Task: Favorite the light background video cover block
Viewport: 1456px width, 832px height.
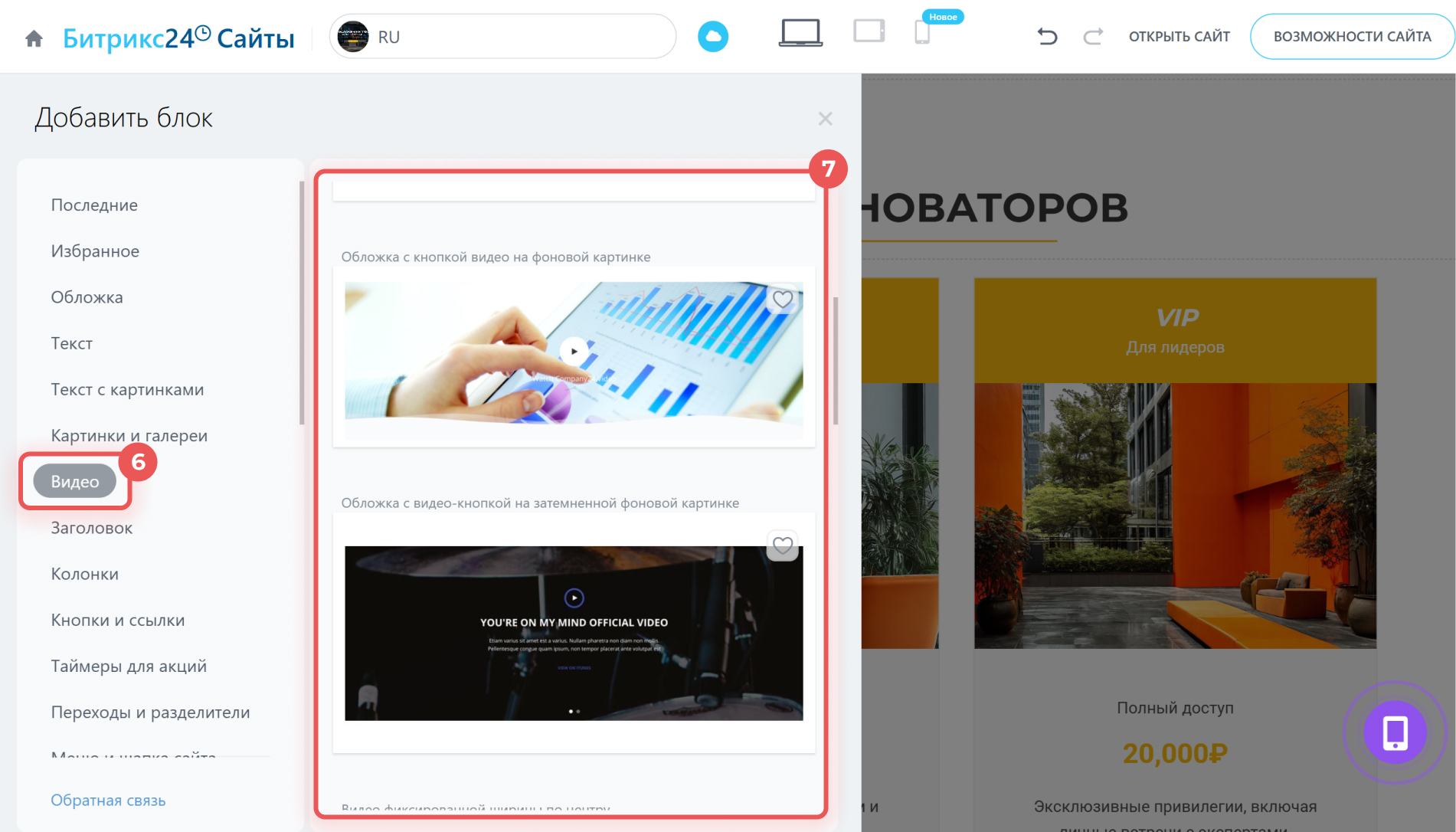Action: point(782,300)
